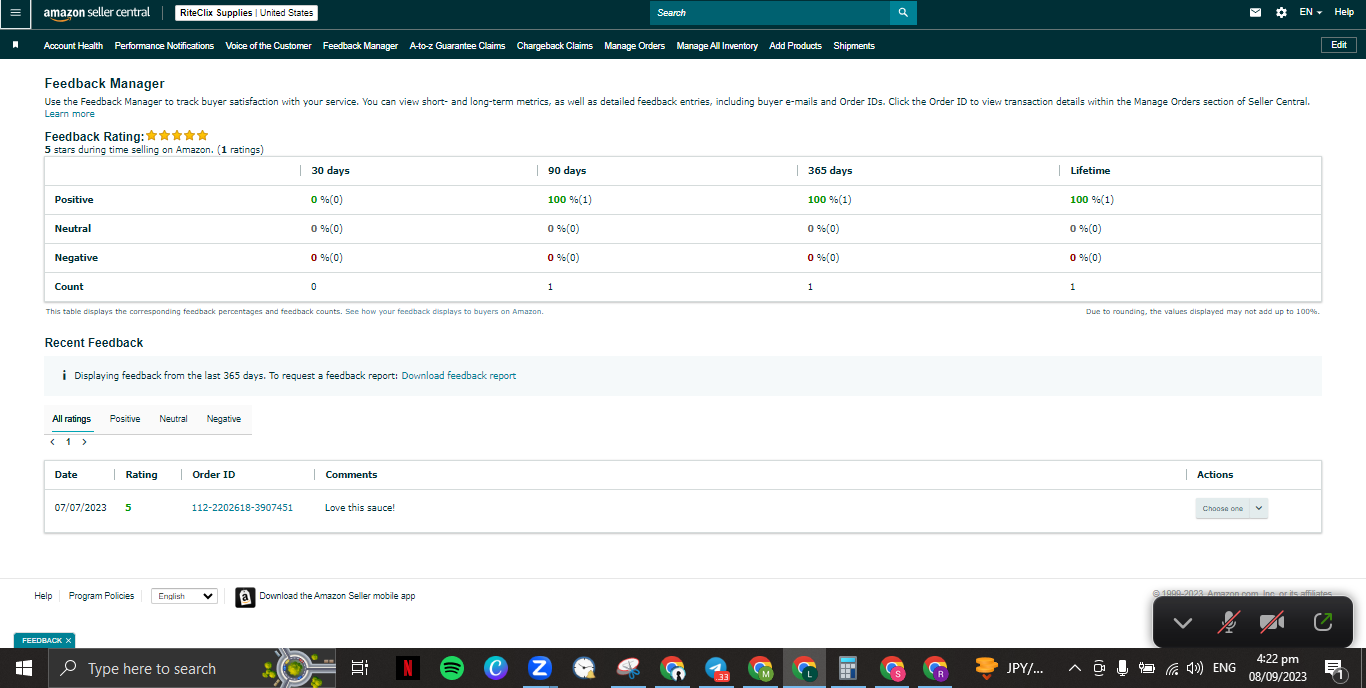Open Manage All Inventory
Viewport: 1366px width, 688px height.
tap(717, 46)
